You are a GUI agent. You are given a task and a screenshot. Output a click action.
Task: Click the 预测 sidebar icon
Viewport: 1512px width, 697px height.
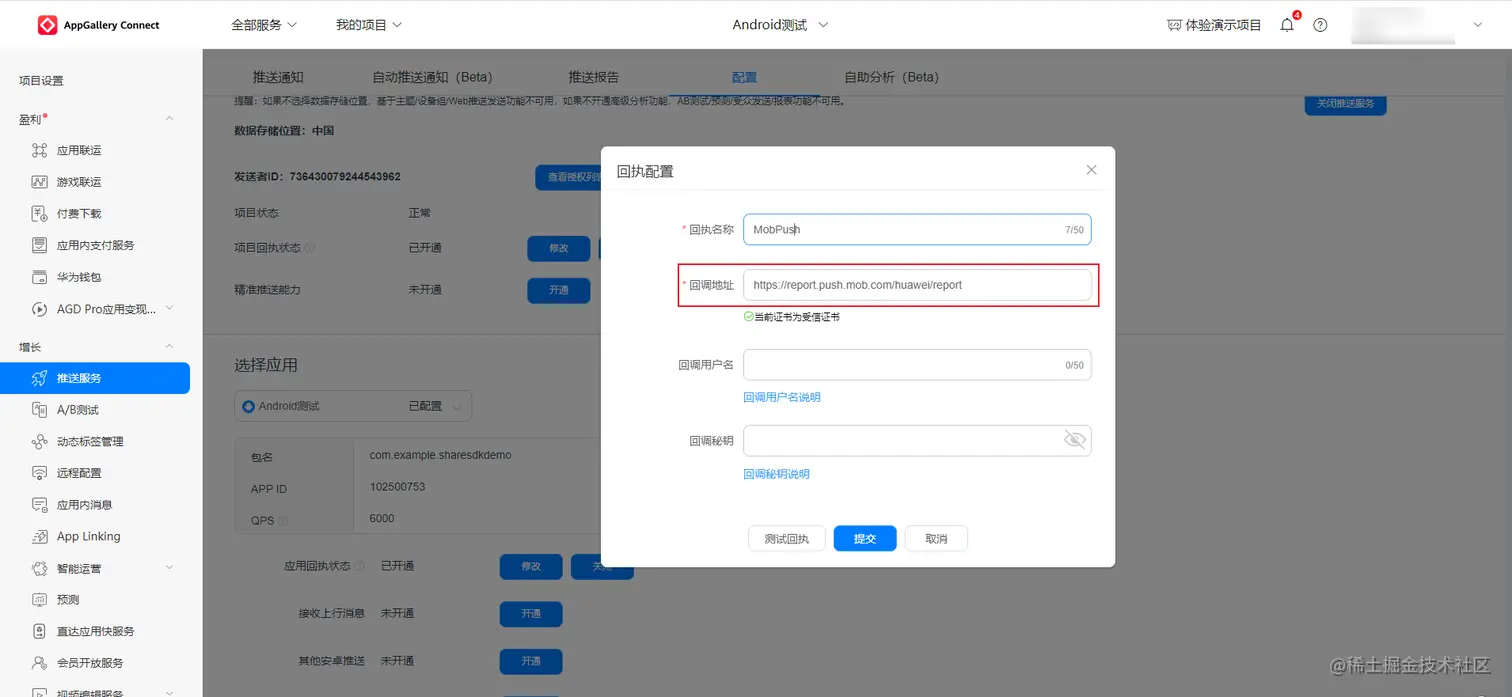[39, 600]
